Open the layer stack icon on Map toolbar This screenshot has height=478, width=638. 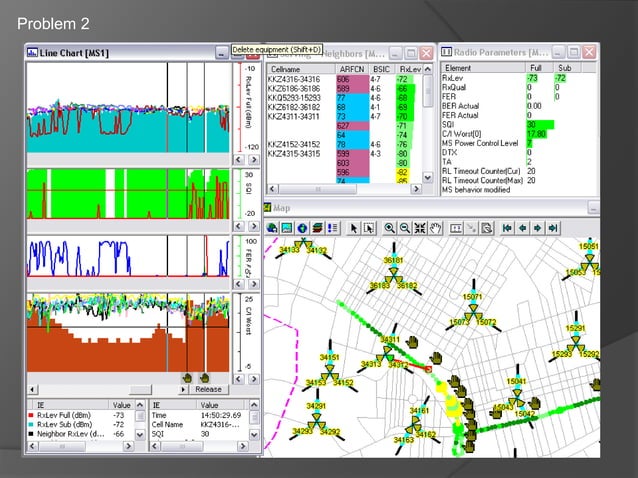pyautogui.click(x=317, y=228)
